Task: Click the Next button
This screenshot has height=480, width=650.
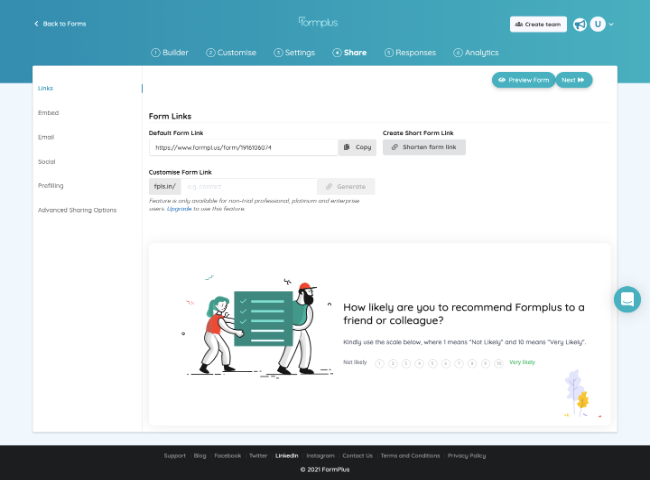Action: (574, 80)
